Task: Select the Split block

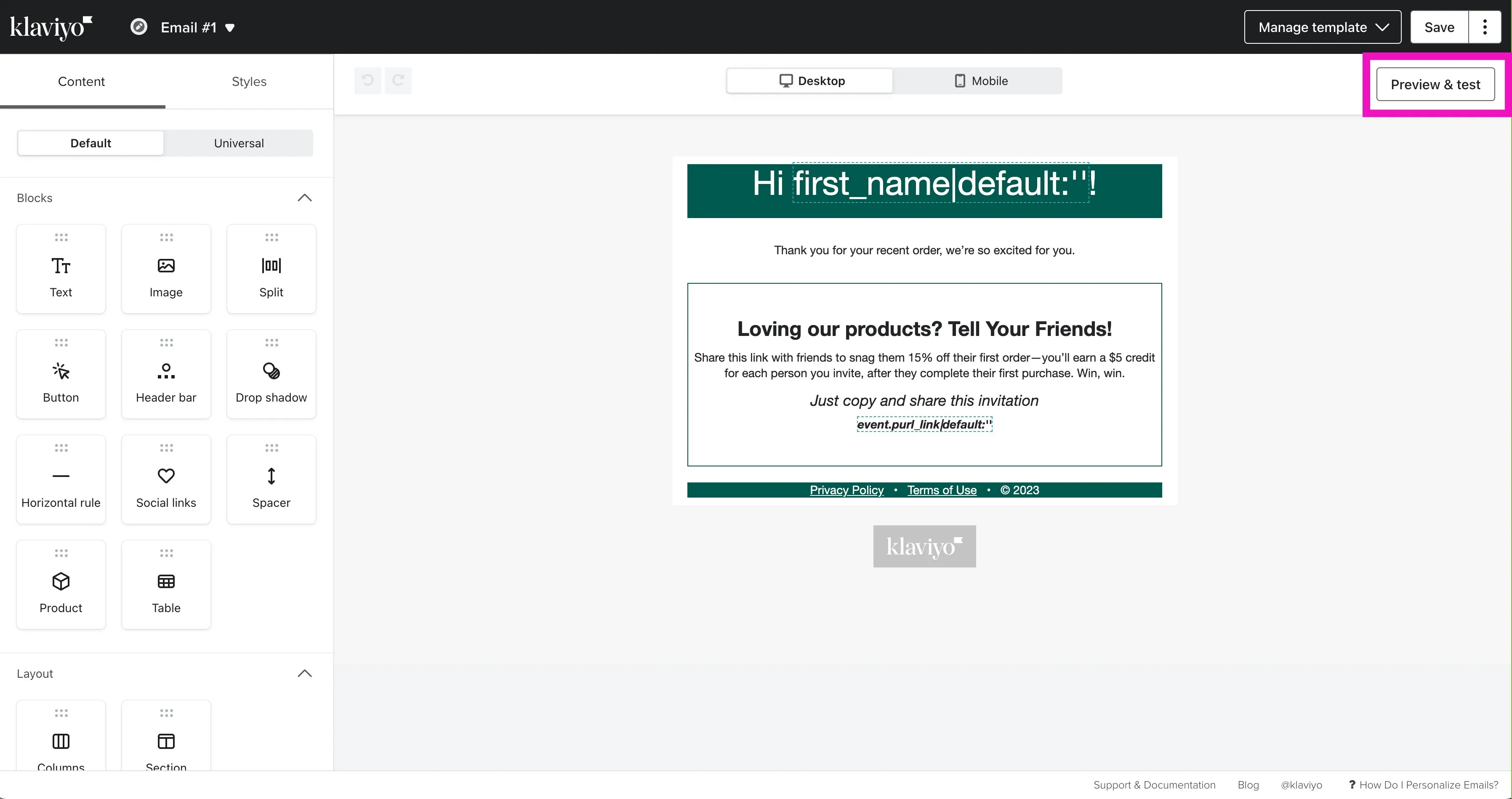Action: tap(271, 269)
